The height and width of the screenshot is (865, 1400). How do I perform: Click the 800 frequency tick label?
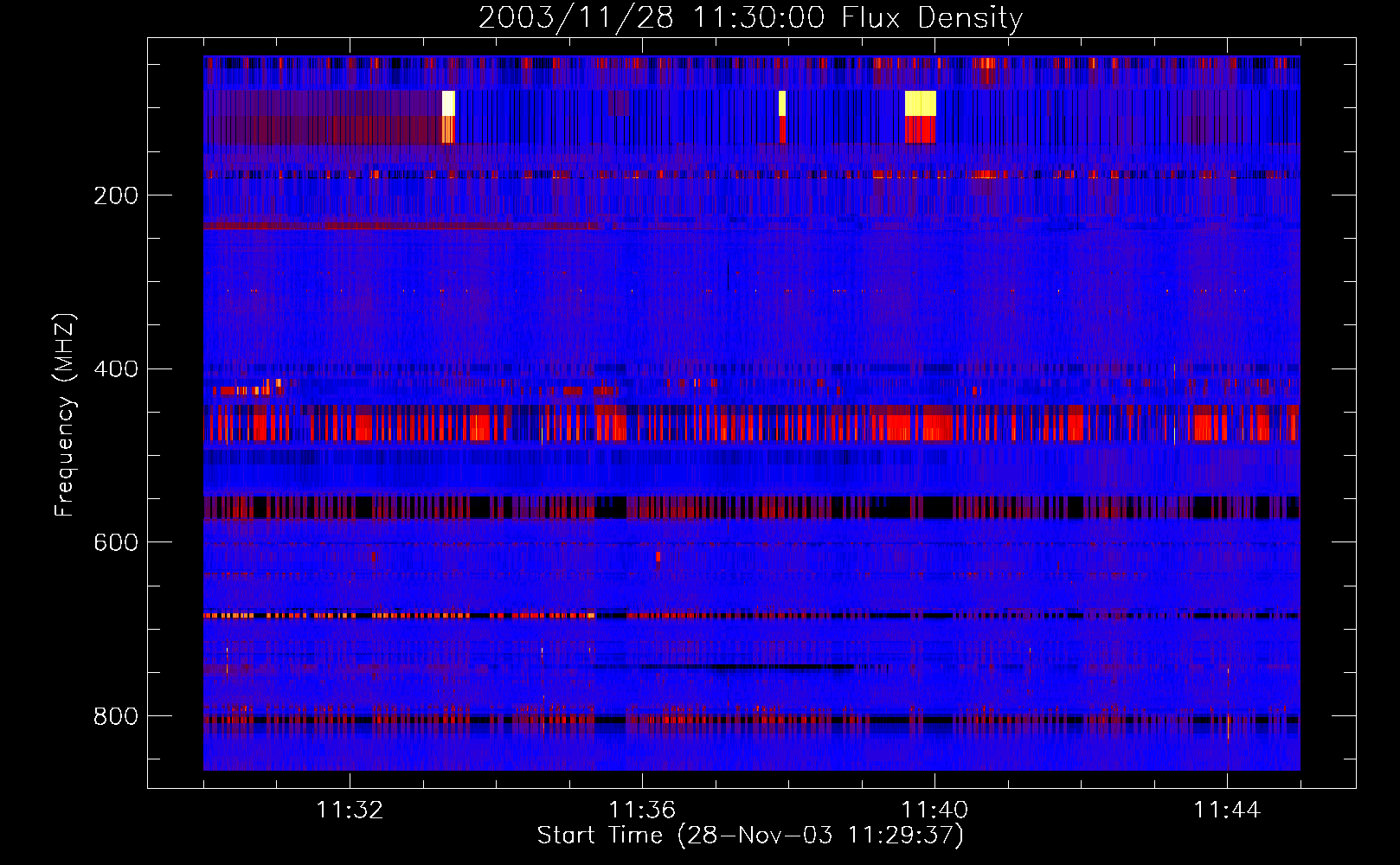[x=116, y=716]
